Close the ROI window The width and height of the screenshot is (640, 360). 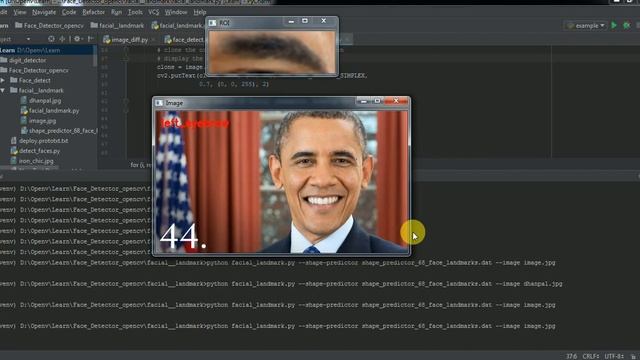click(x=324, y=21)
